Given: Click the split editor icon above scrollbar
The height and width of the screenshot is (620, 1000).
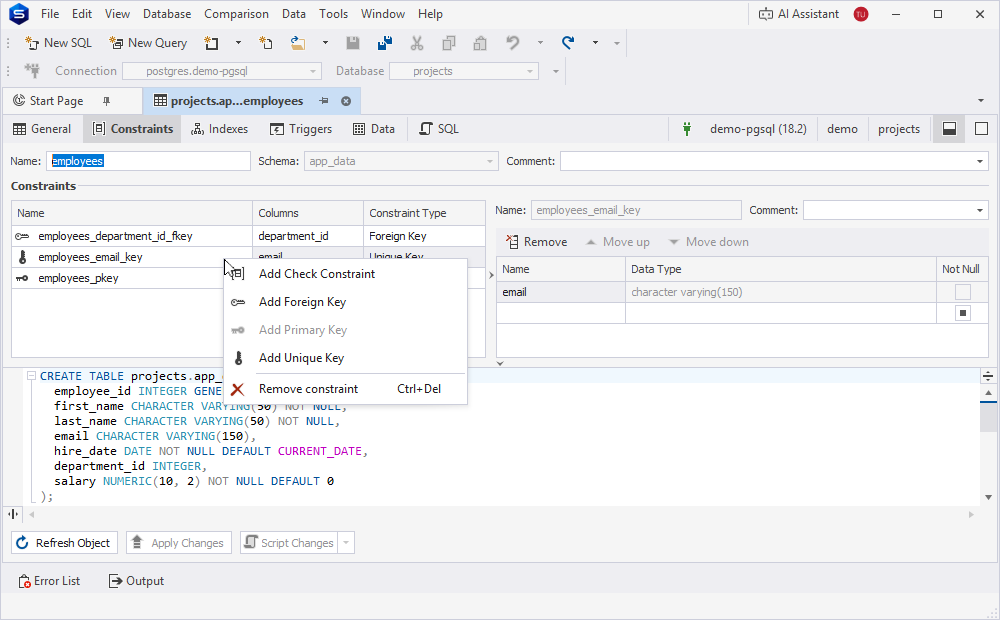Looking at the screenshot, I should [987, 376].
